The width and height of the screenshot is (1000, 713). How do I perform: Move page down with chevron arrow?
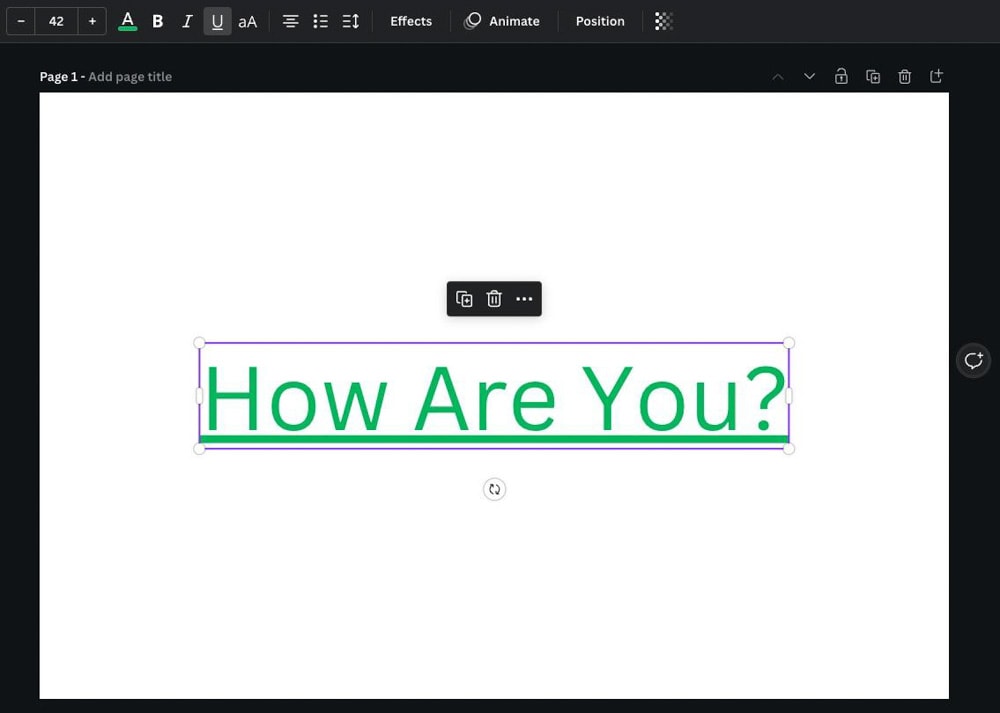(x=809, y=77)
